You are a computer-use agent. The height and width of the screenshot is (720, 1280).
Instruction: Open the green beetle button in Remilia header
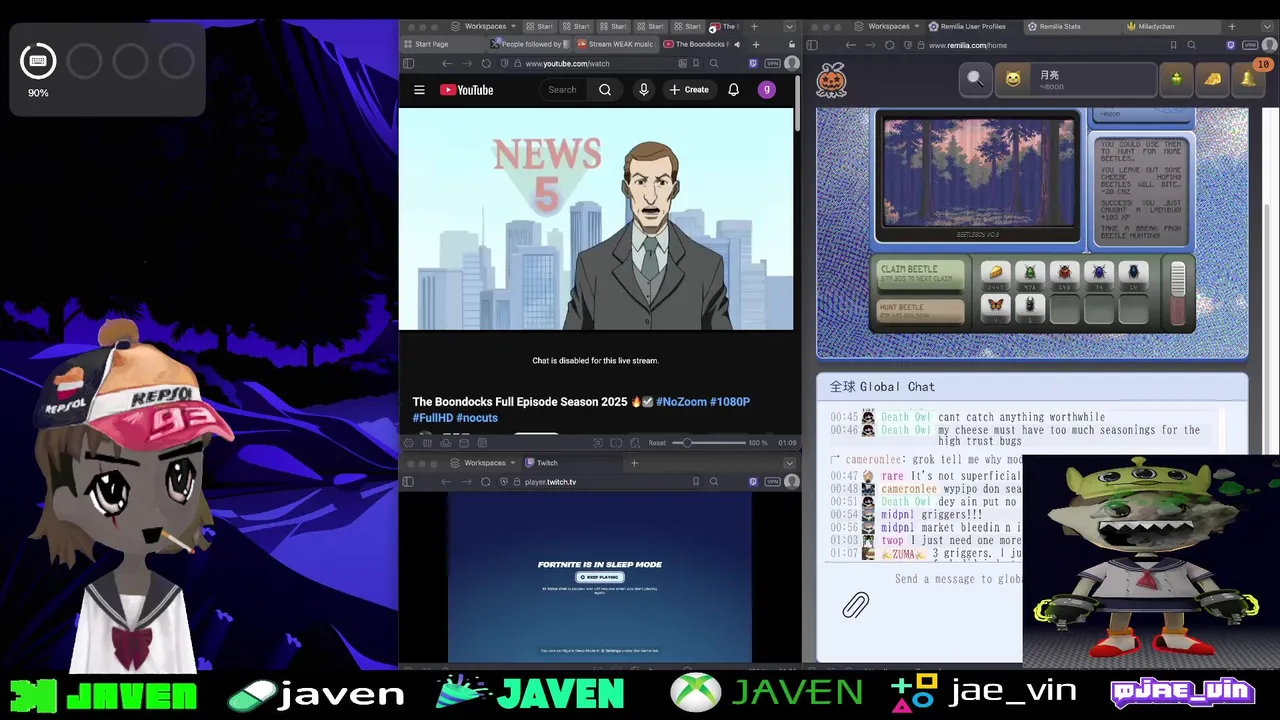click(x=1176, y=79)
